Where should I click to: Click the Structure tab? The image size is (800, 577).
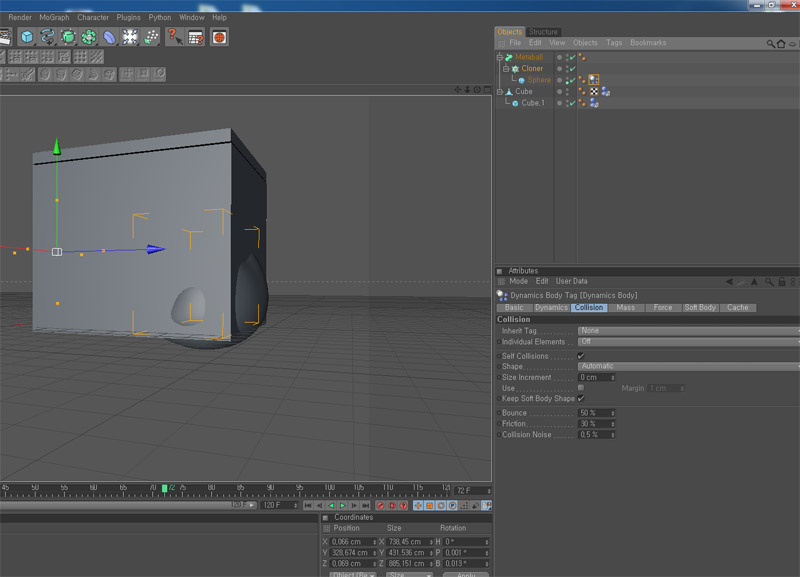point(544,32)
